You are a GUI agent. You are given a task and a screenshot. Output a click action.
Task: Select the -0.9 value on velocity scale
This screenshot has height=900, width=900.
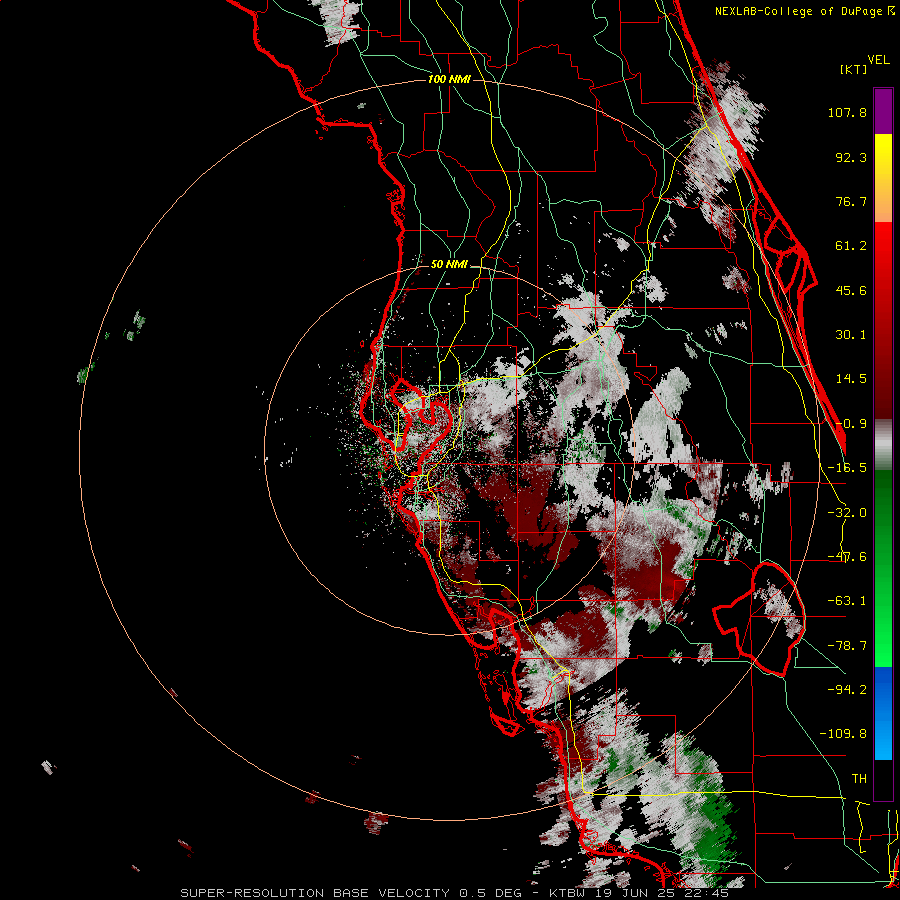point(851,424)
